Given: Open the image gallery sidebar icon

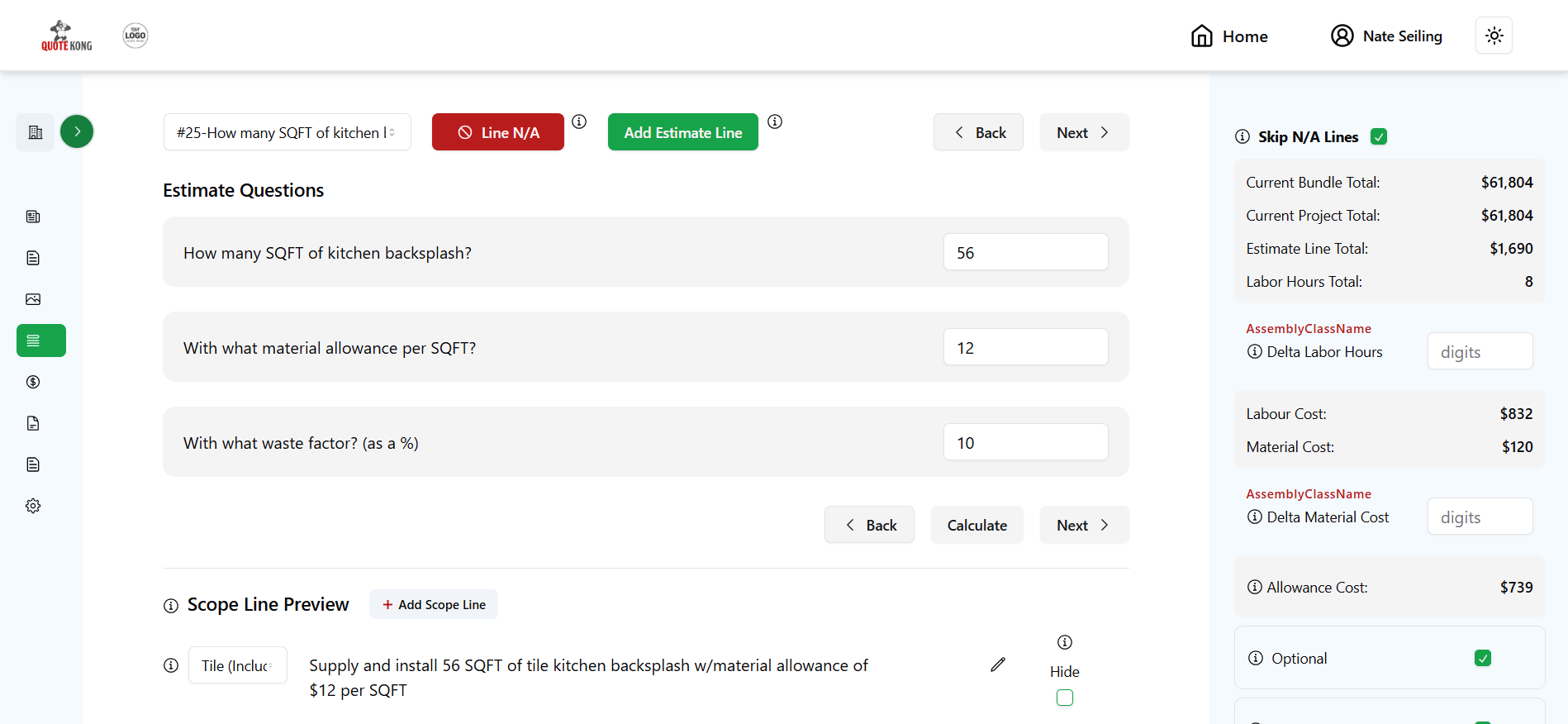Looking at the screenshot, I should click(33, 299).
